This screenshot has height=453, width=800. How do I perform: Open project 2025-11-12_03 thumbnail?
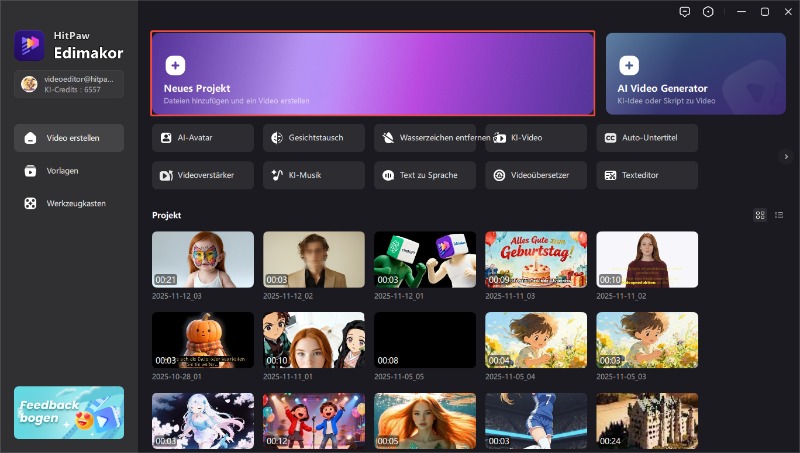pyautogui.click(x=203, y=260)
